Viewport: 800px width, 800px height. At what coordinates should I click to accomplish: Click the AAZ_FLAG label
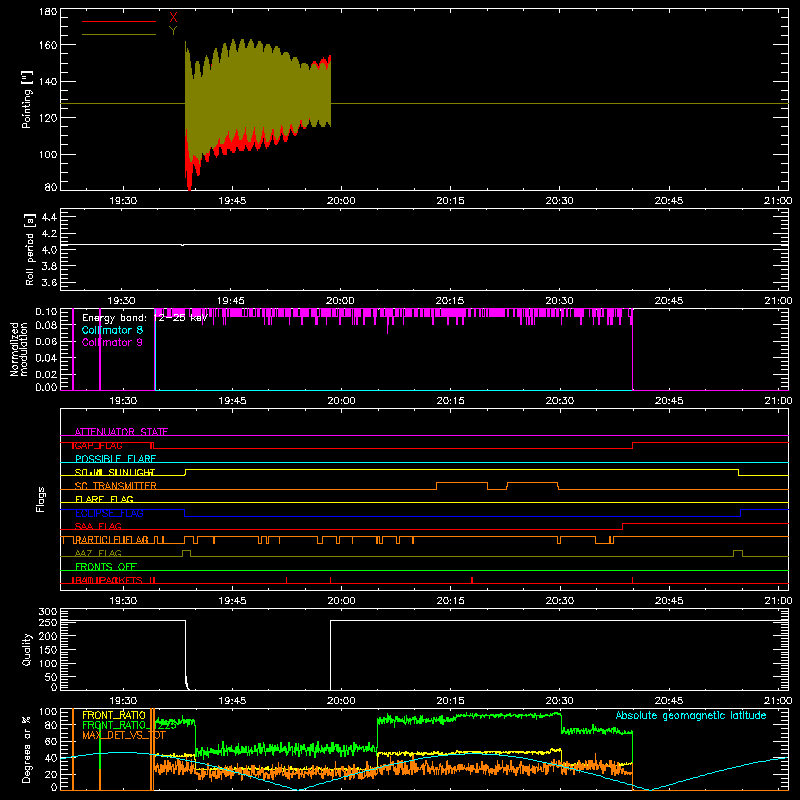pyautogui.click(x=98, y=554)
